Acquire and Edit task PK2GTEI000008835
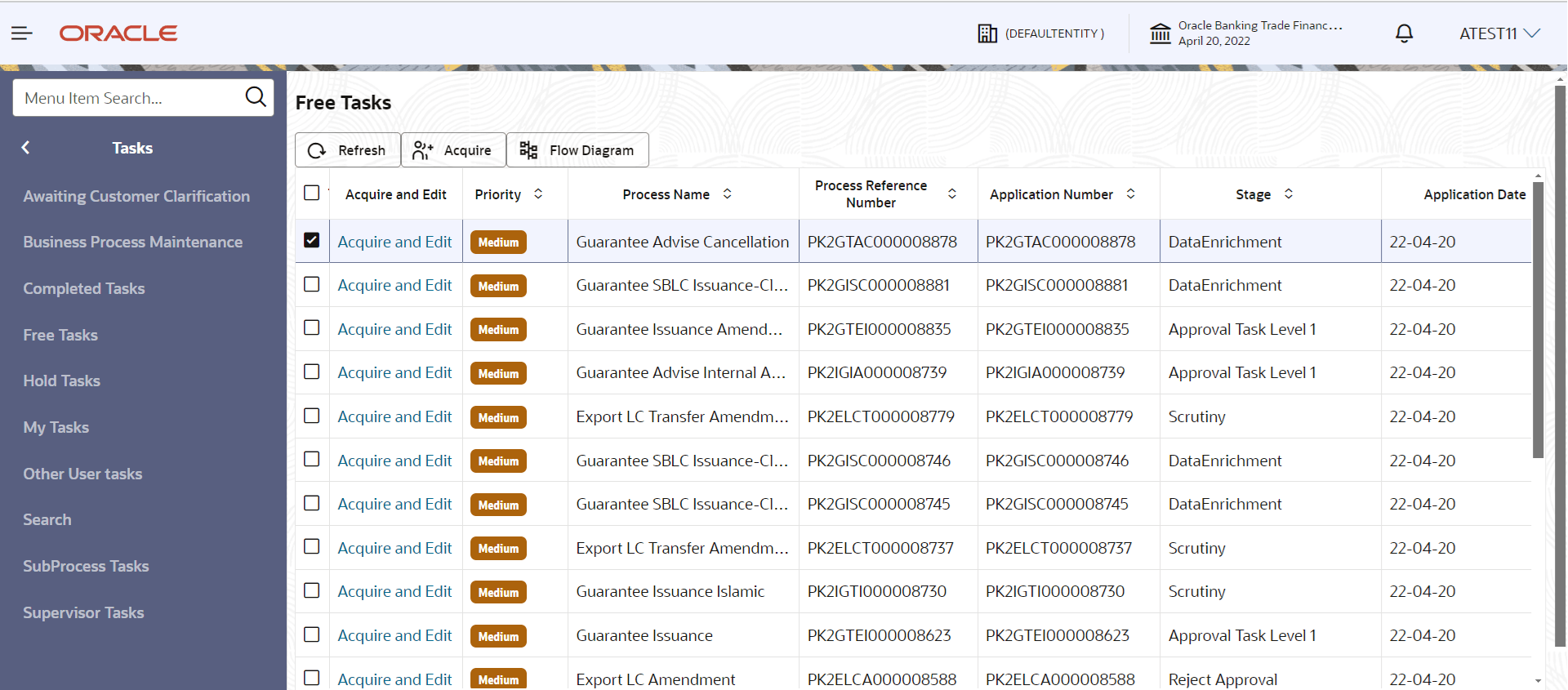 coord(394,329)
